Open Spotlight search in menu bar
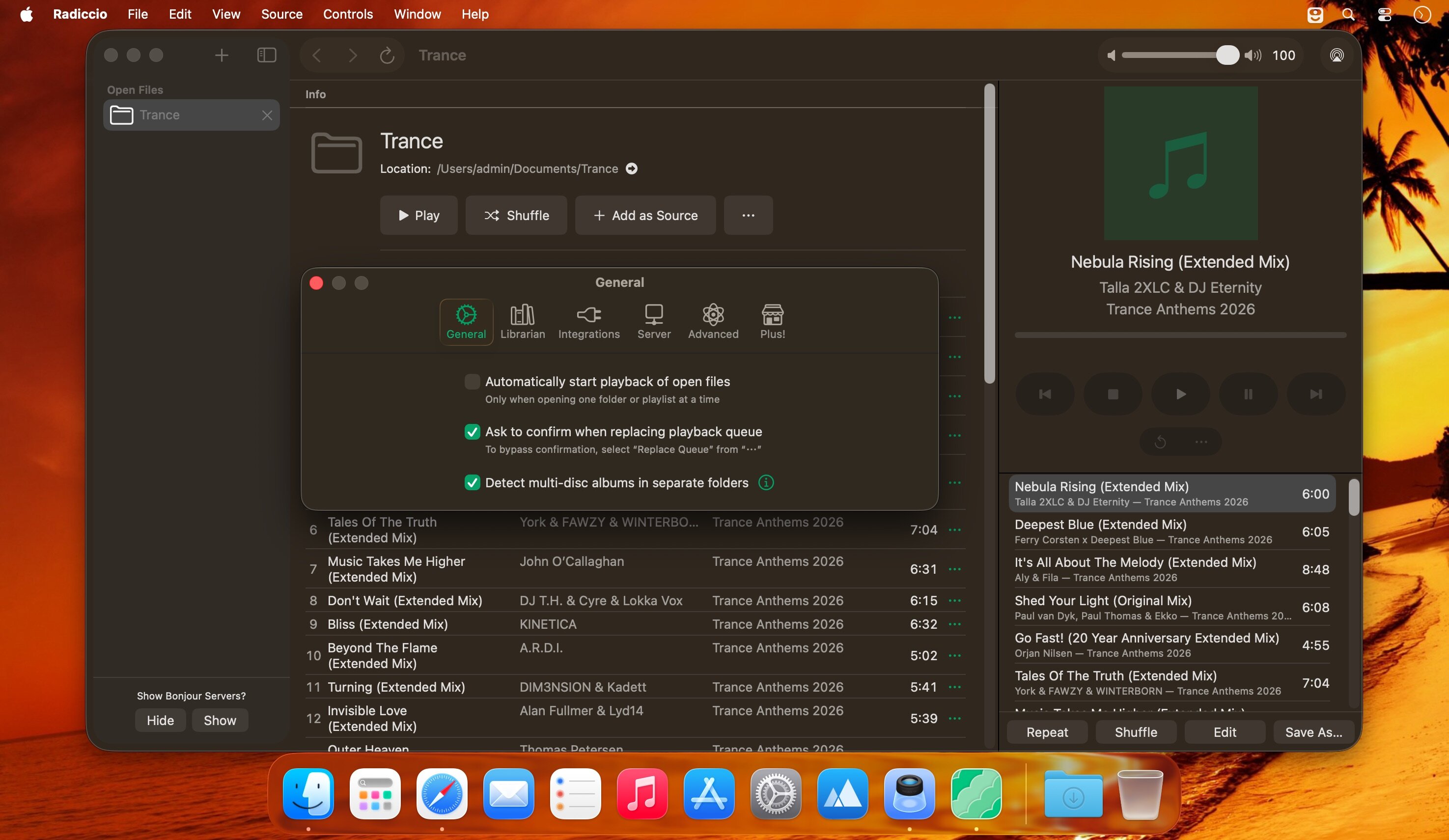This screenshot has width=1449, height=840. (x=1348, y=14)
